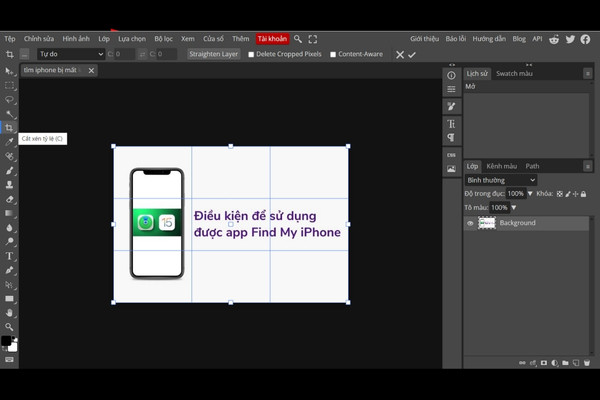
Task: Open the keyboard icon at toolbar bottom
Action: [9, 359]
